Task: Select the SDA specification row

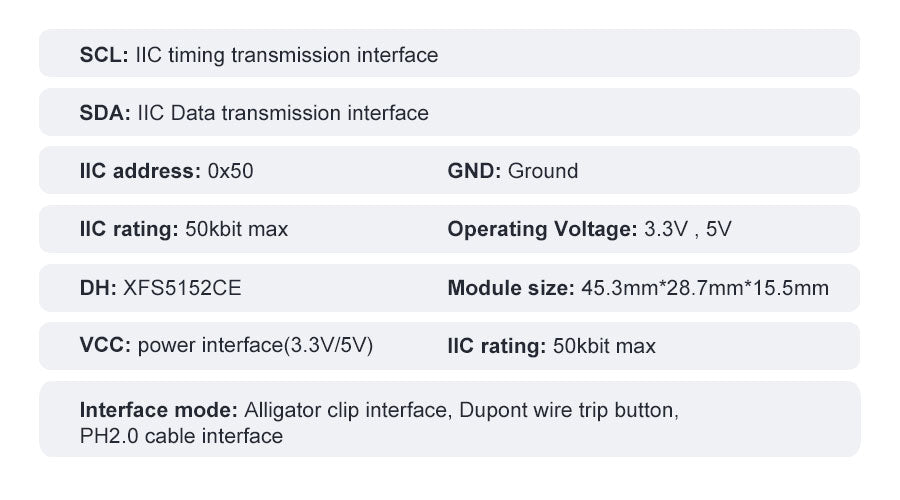Action: point(449,112)
